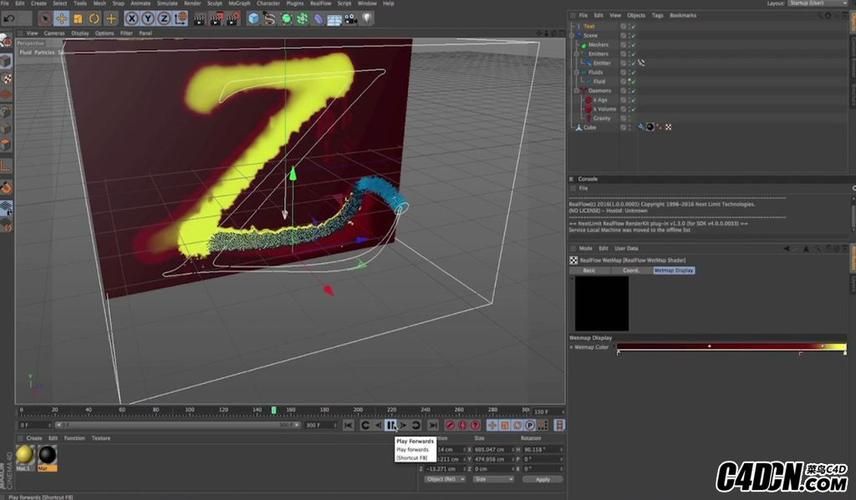Click the texture tag on Cube
This screenshot has height=500, width=856.
pos(650,127)
